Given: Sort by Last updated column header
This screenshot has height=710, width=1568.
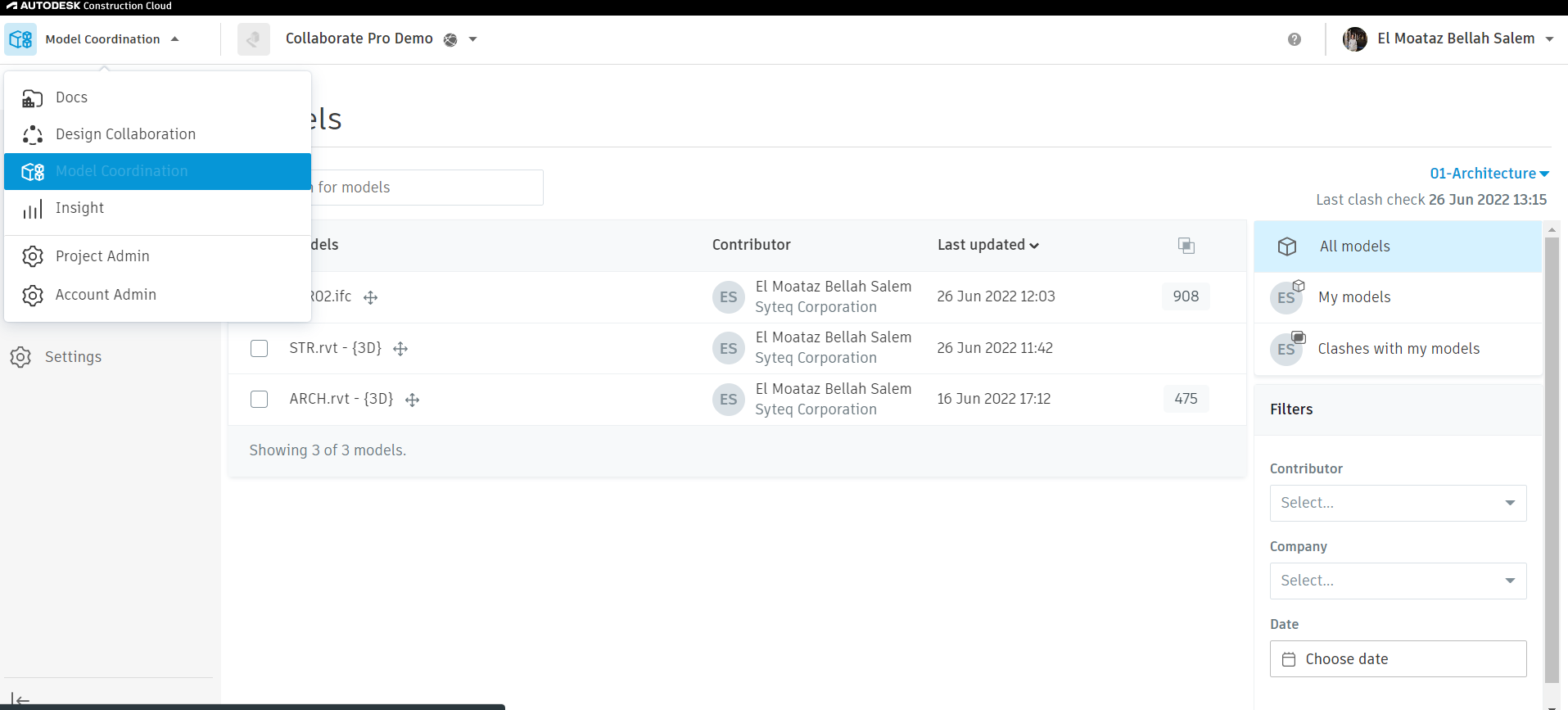Looking at the screenshot, I should point(988,245).
